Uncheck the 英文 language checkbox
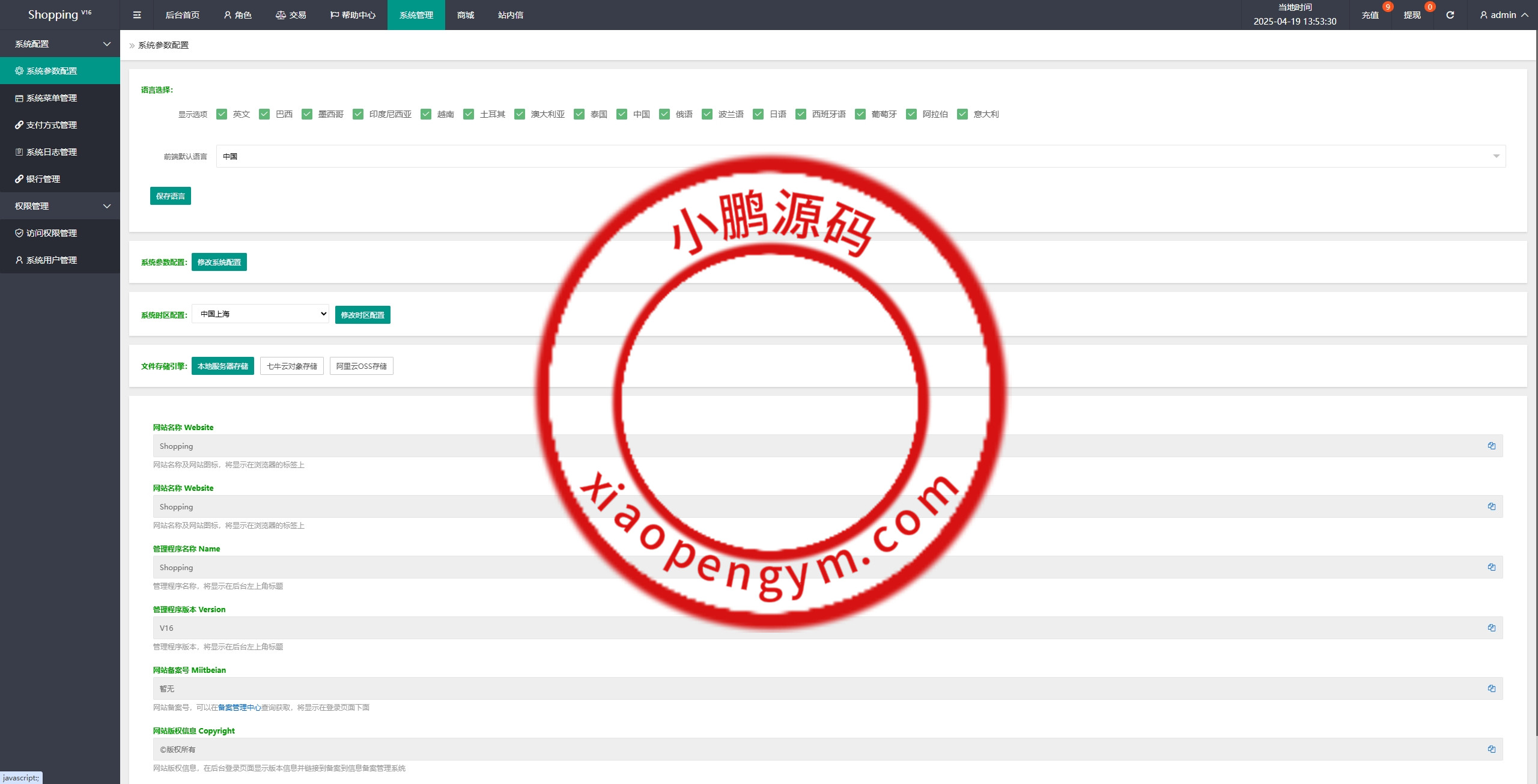 coord(222,114)
